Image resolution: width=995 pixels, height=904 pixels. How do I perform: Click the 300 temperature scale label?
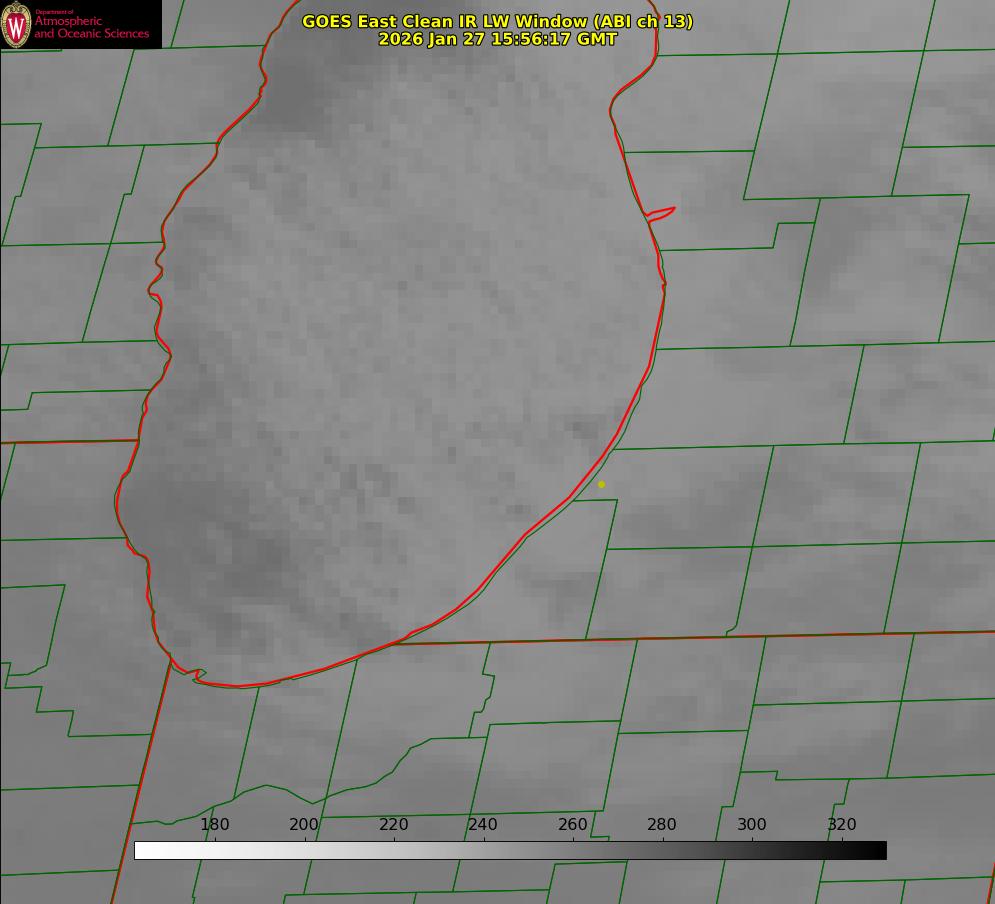[x=752, y=825]
